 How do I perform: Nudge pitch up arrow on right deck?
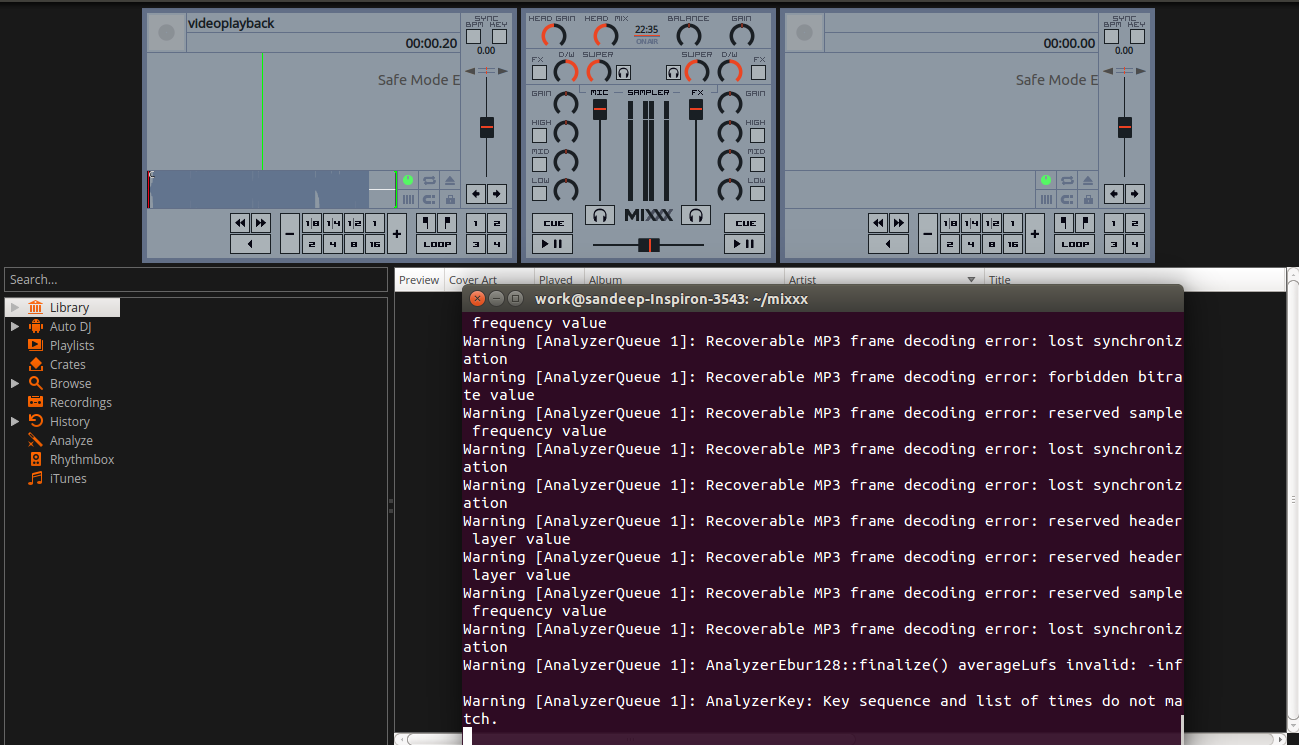pos(1135,194)
